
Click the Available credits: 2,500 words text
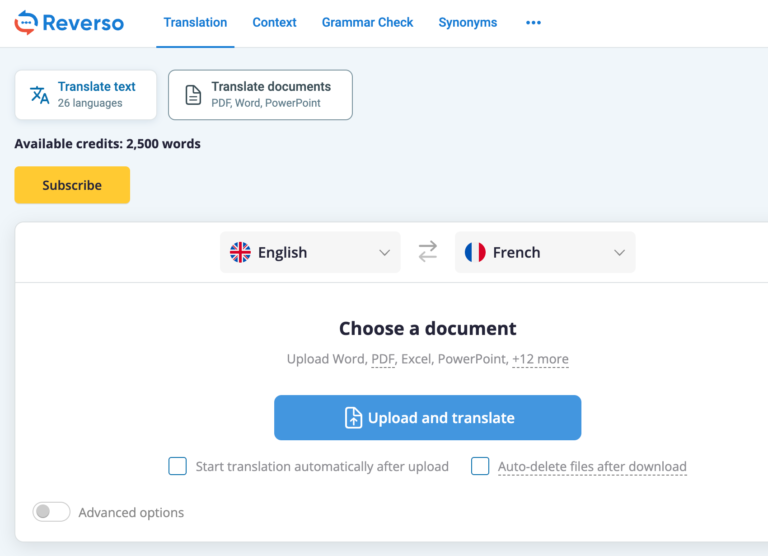click(107, 144)
